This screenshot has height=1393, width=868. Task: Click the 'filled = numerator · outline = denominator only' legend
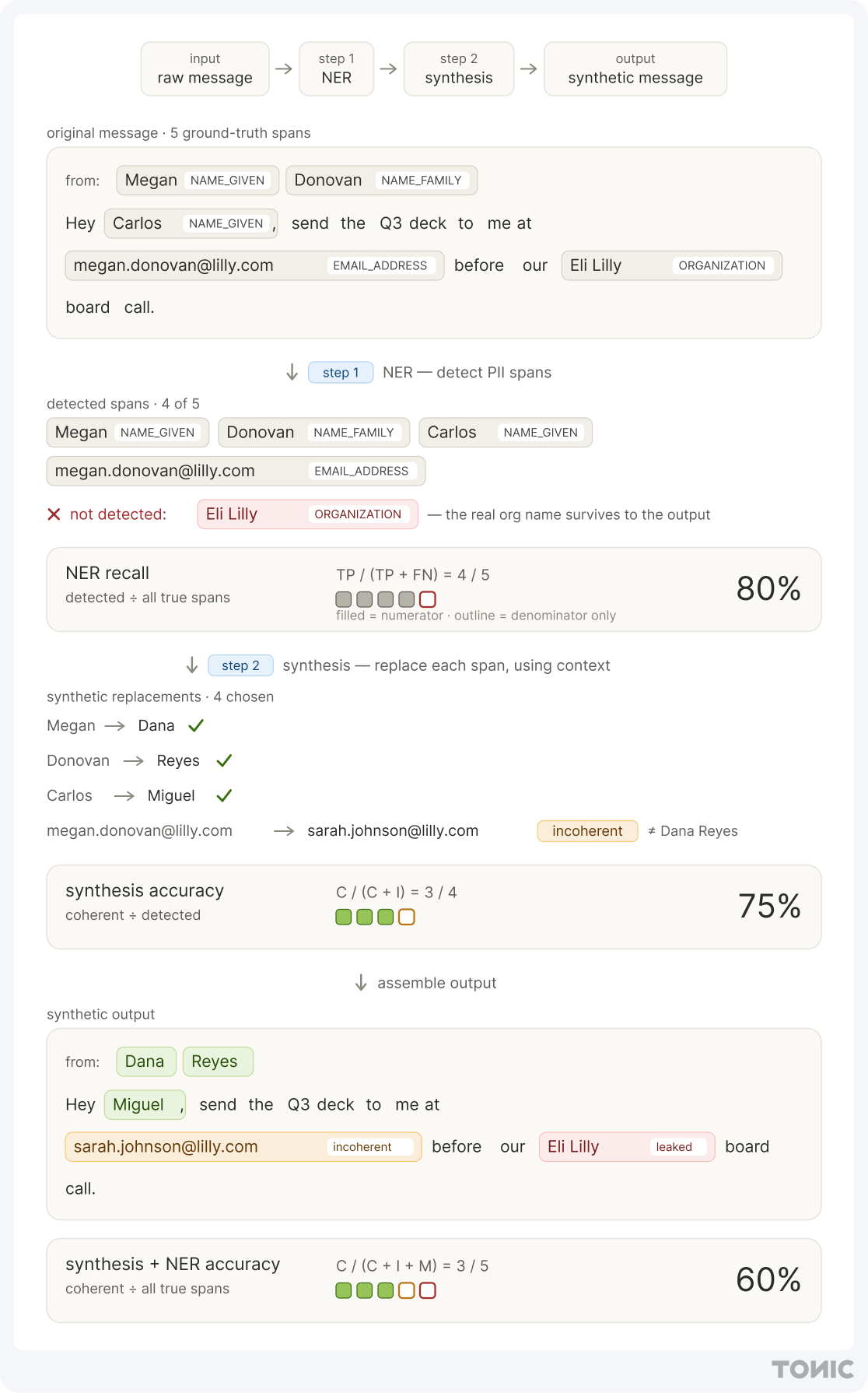(x=476, y=616)
